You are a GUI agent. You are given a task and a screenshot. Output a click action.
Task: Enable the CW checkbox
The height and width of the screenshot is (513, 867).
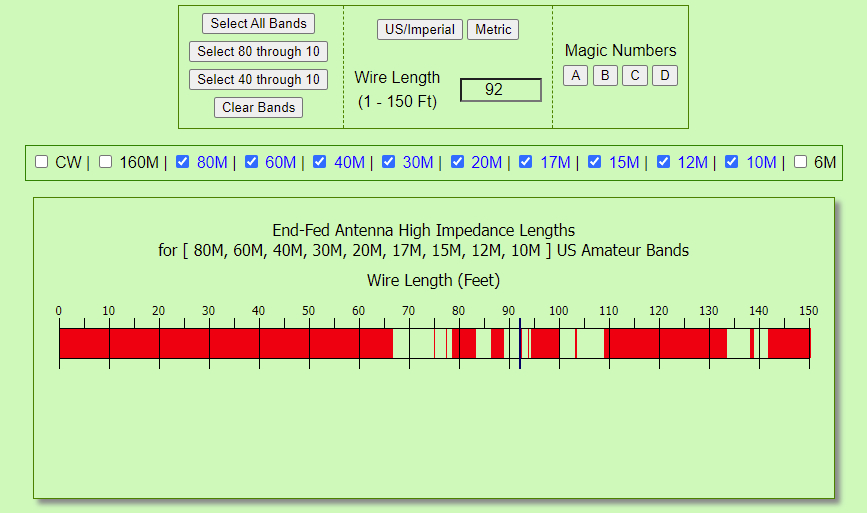coord(41,161)
